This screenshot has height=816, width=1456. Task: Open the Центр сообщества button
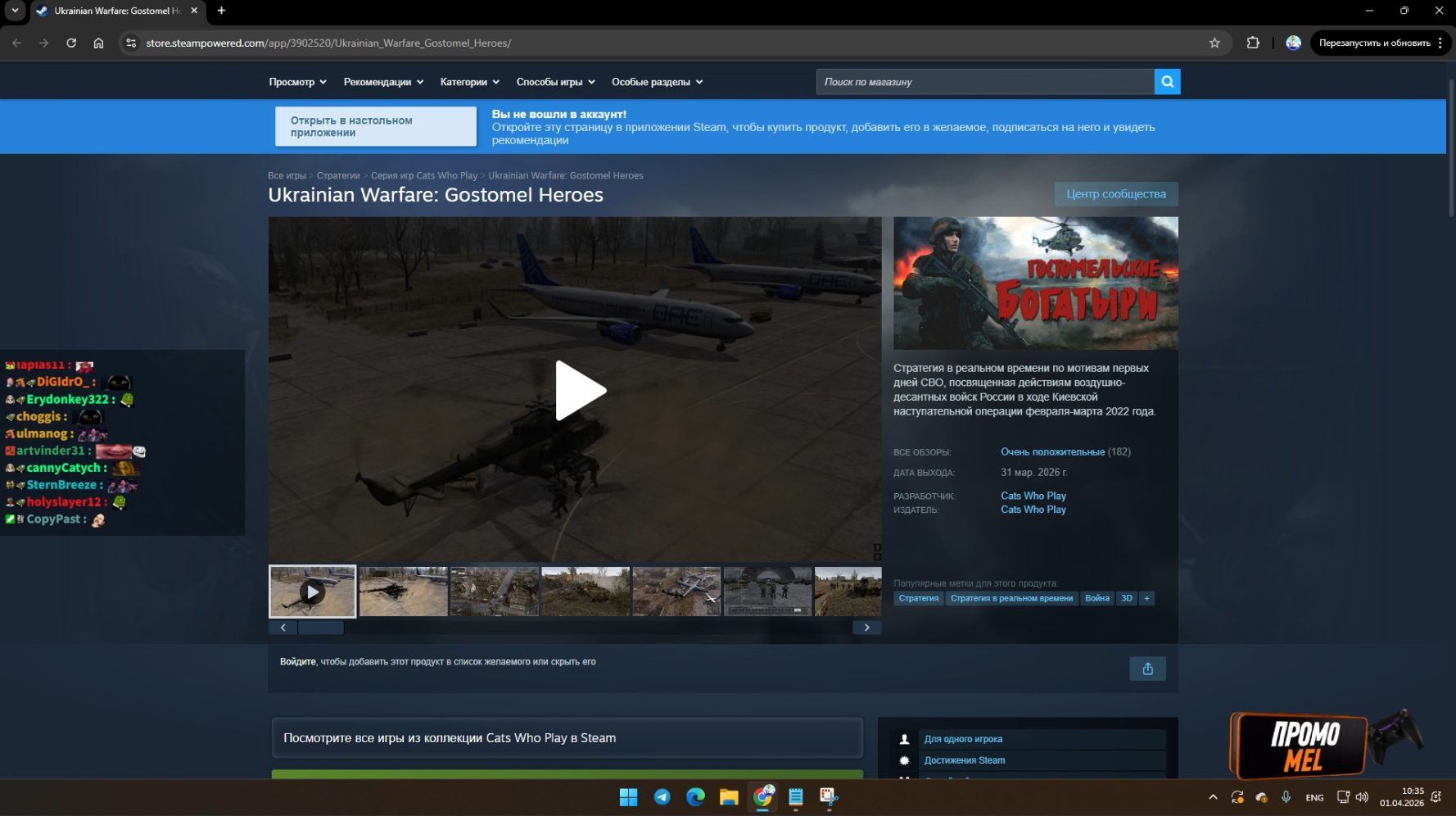point(1116,194)
